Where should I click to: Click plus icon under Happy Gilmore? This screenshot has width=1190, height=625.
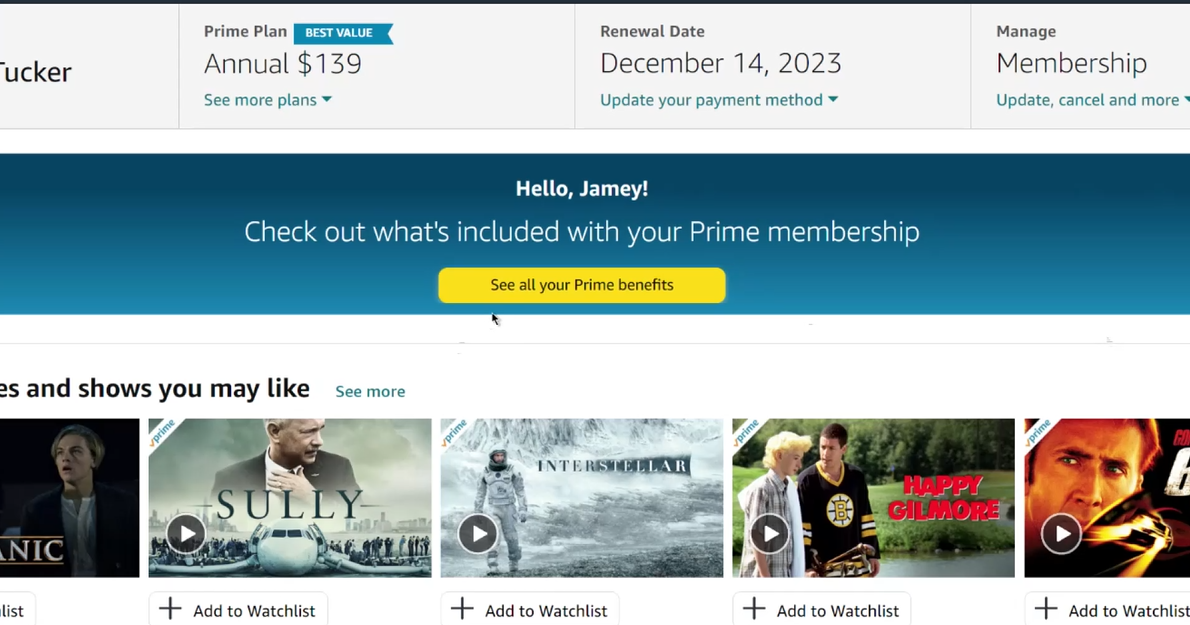[754, 609]
